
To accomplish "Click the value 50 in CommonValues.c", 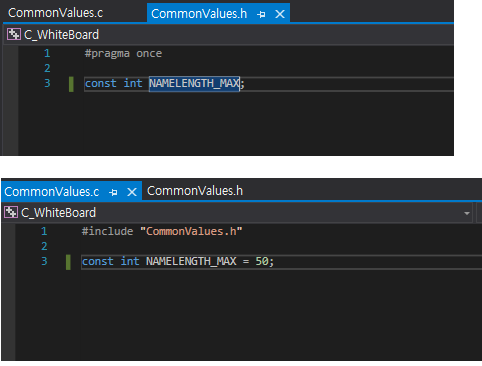I will [262, 261].
